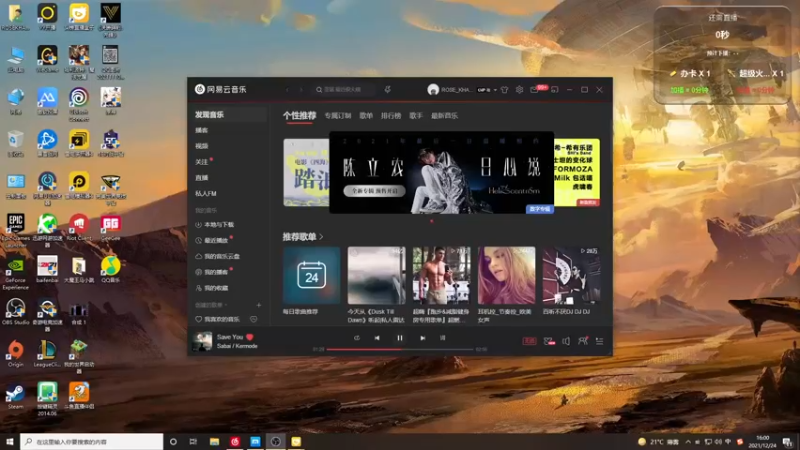The height and width of the screenshot is (450, 800).
Task: Open the Dusk Till Dawn playlist cover
Action: point(377,276)
